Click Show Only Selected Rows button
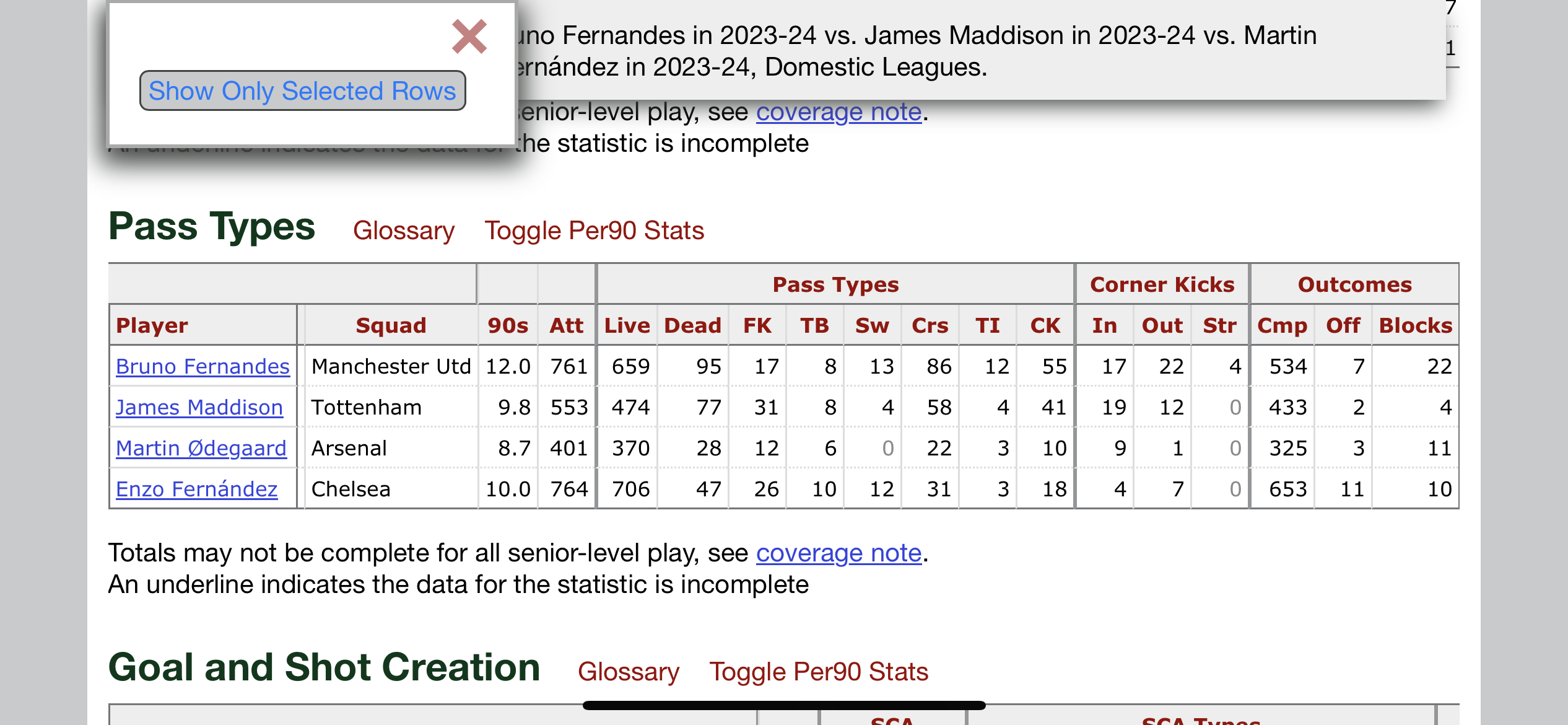The height and width of the screenshot is (725, 1568). point(302,91)
